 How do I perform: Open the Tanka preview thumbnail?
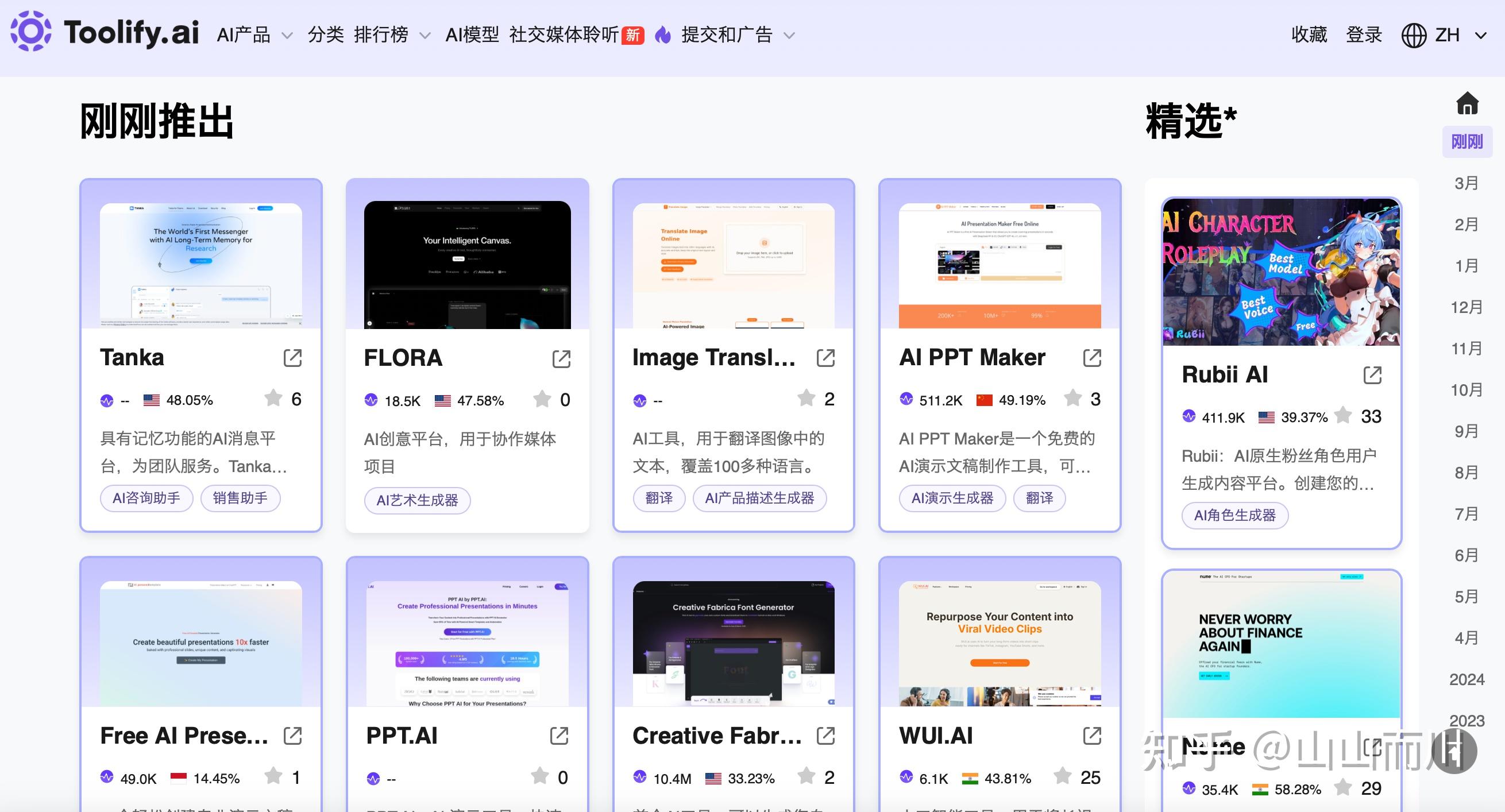pos(201,265)
